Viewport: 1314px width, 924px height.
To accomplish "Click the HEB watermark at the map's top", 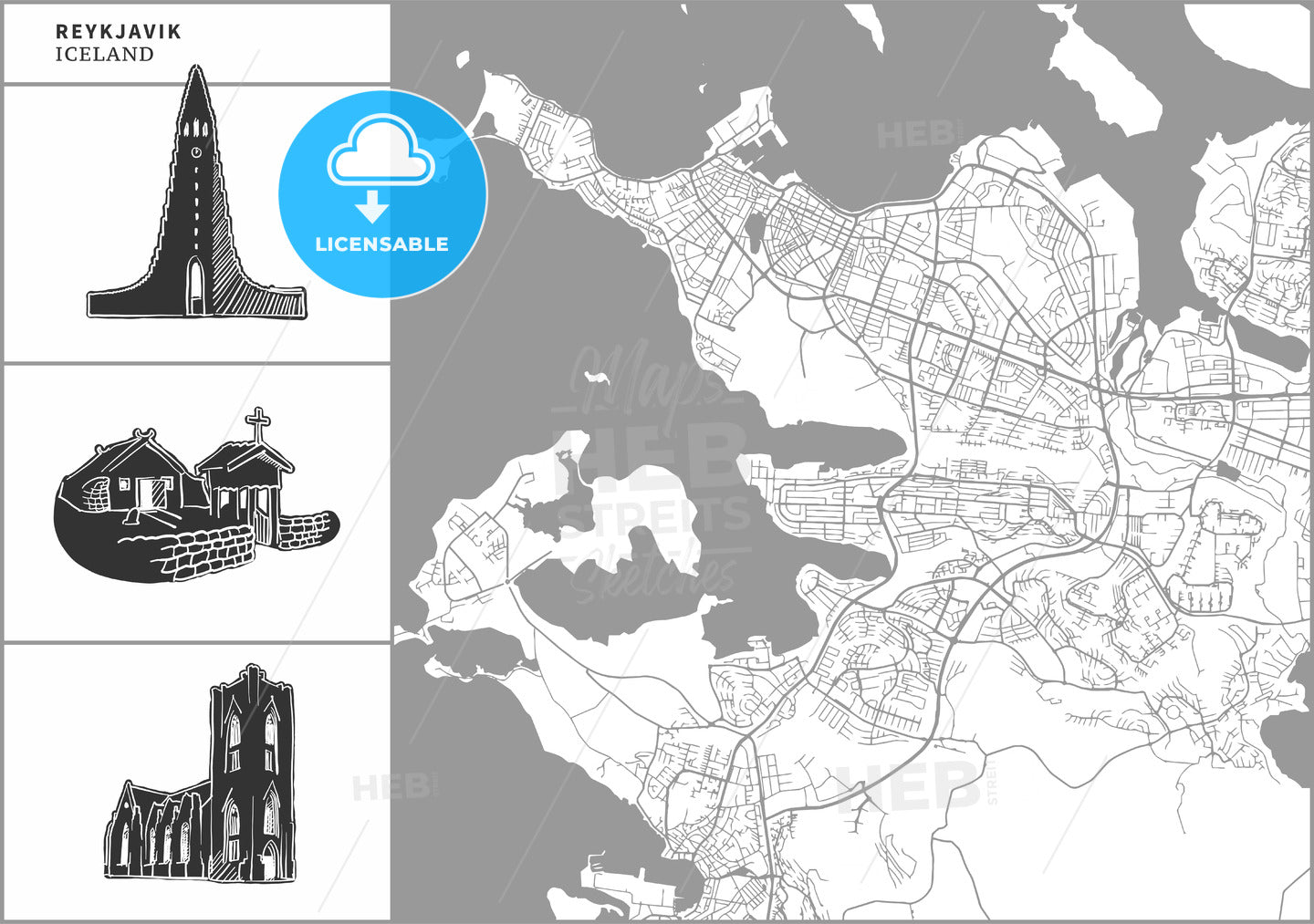I will (x=915, y=135).
